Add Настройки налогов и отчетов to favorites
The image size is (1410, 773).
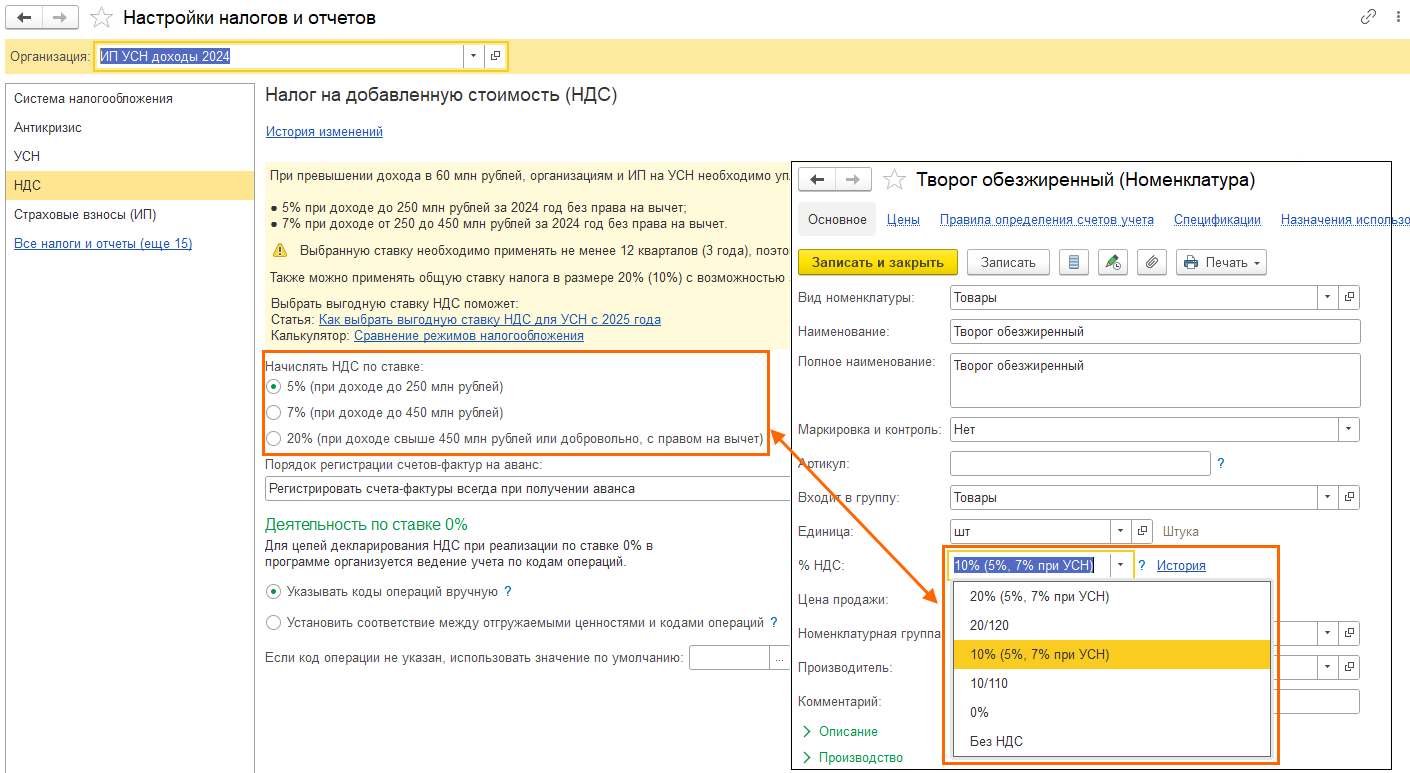(101, 17)
